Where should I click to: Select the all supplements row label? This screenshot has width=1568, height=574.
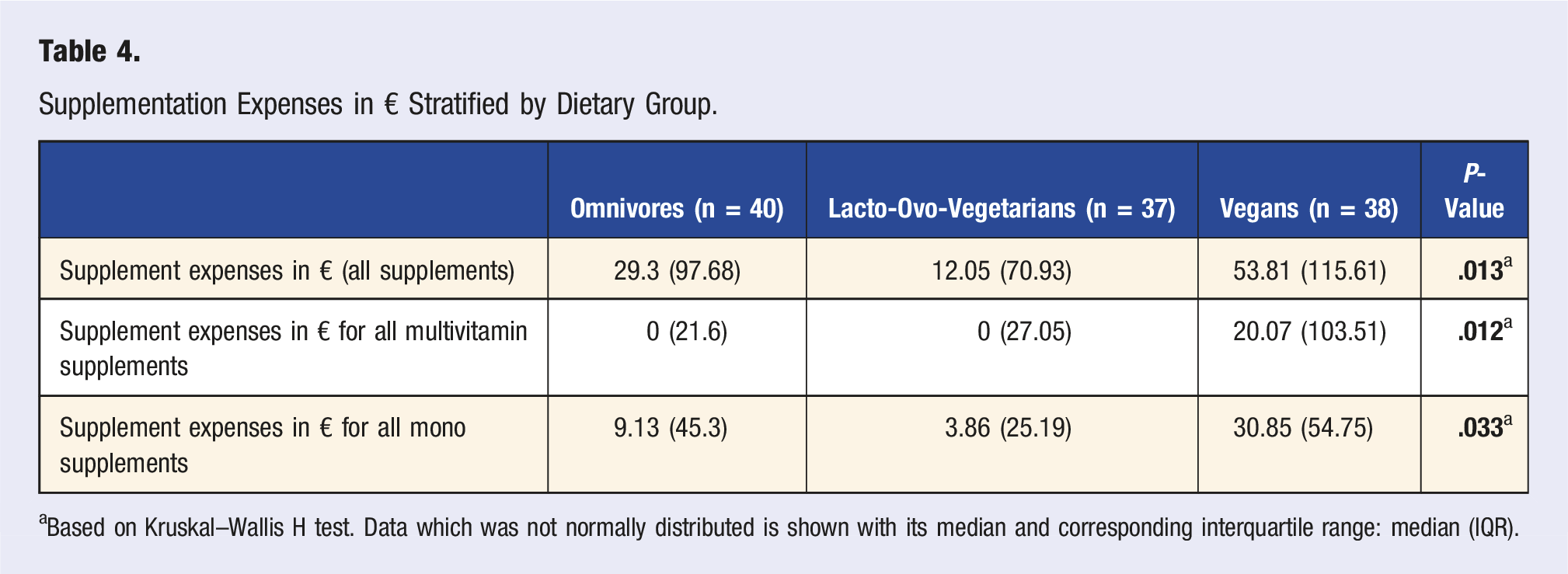tap(287, 270)
